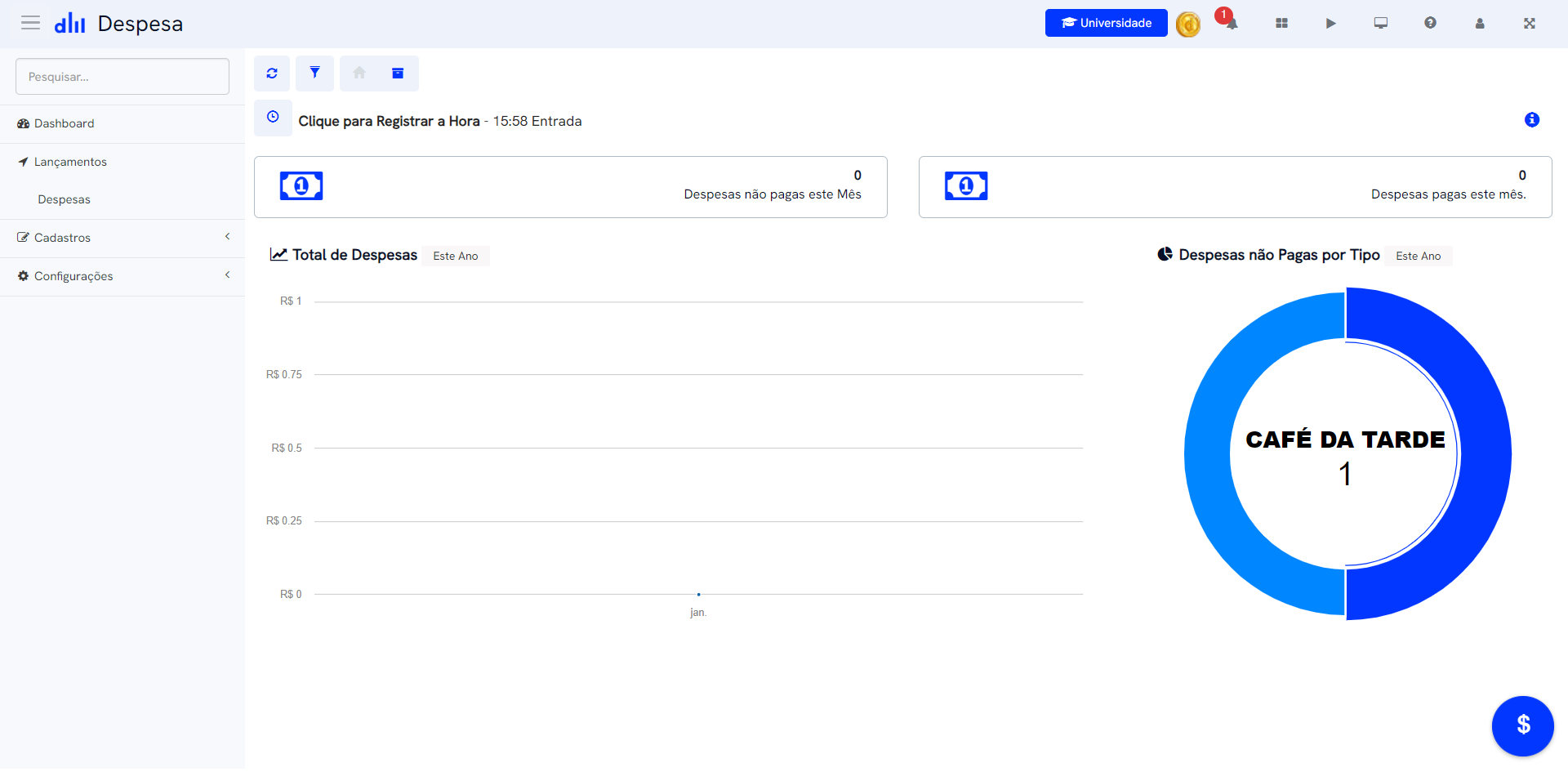
Task: Click the archive box toolbar icon
Action: click(398, 74)
